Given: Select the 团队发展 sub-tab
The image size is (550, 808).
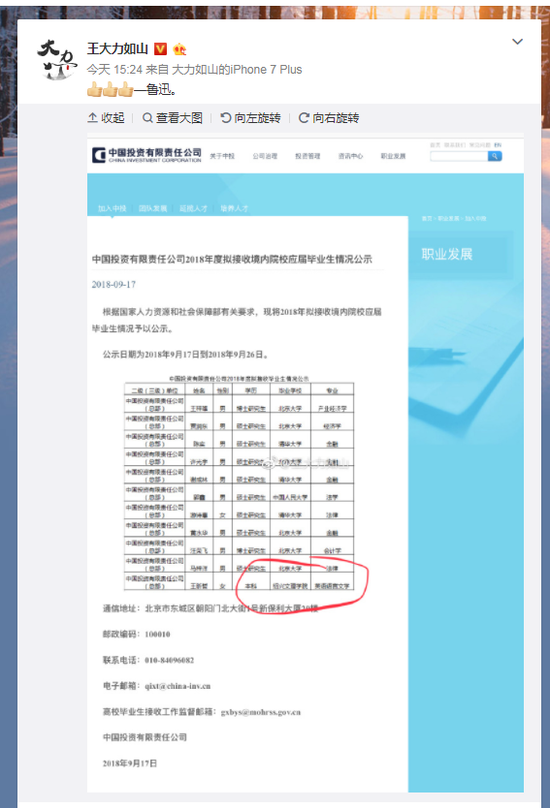Looking at the screenshot, I should (x=153, y=208).
